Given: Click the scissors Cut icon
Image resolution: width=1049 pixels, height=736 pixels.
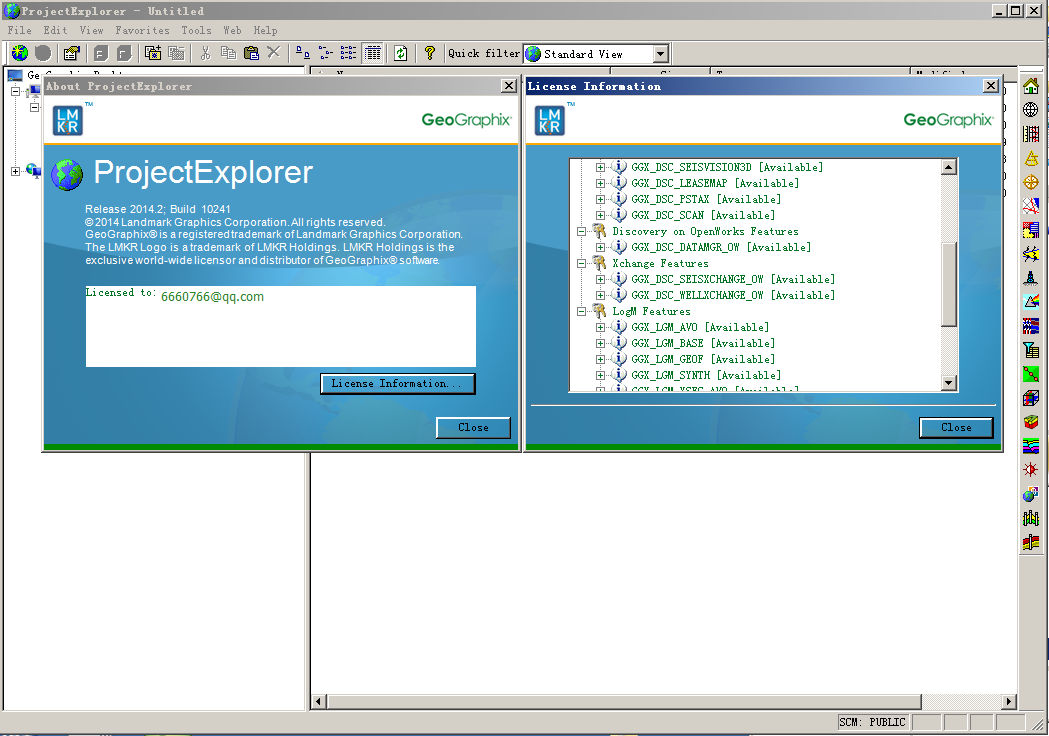Looking at the screenshot, I should tap(205, 53).
